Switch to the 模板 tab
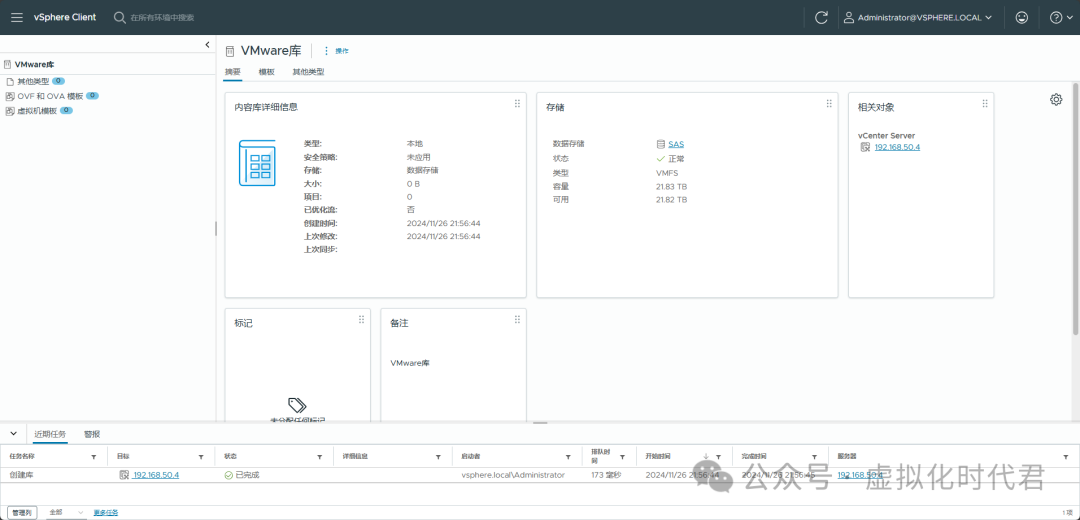This screenshot has height=520, width=1080. coord(267,72)
